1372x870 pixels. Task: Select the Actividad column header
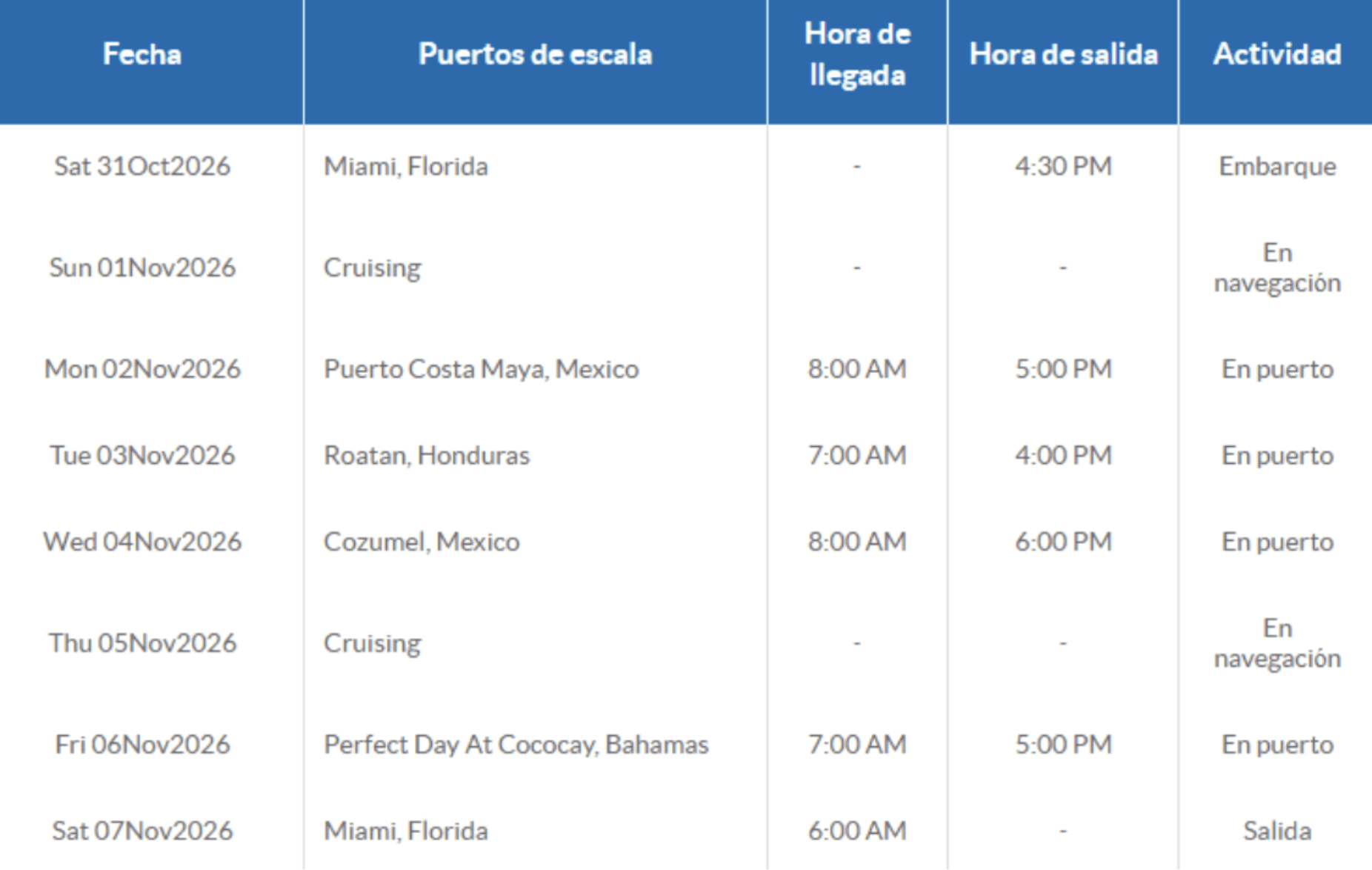coord(1277,54)
